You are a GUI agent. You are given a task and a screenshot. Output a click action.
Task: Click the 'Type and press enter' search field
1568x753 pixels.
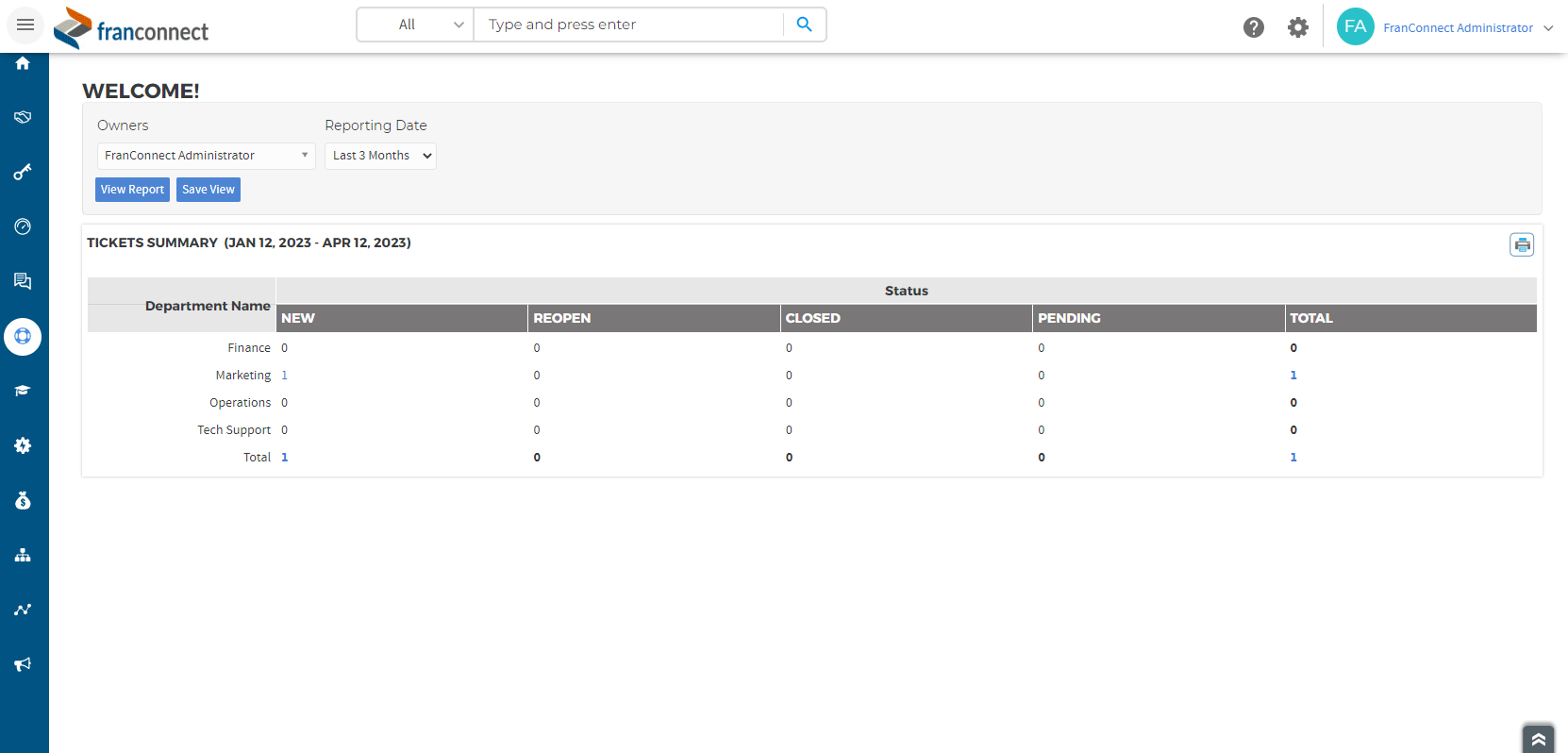click(x=627, y=25)
